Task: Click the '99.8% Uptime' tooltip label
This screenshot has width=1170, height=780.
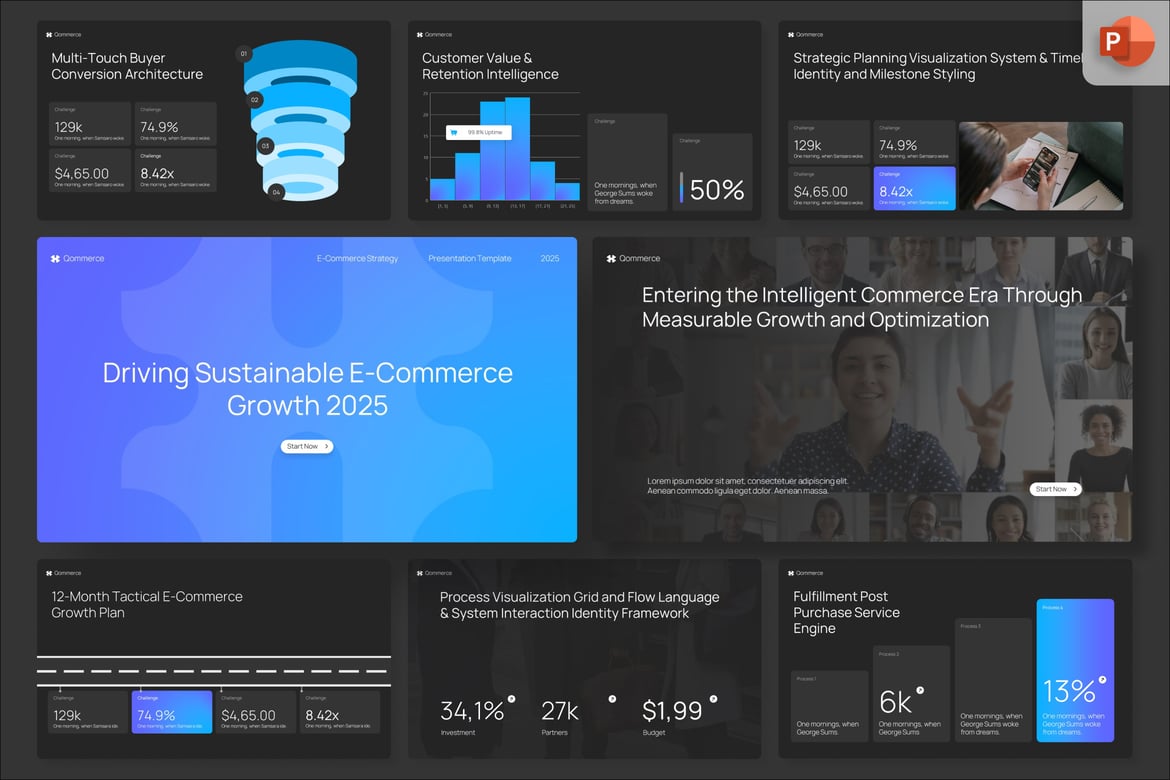Action: 485,133
